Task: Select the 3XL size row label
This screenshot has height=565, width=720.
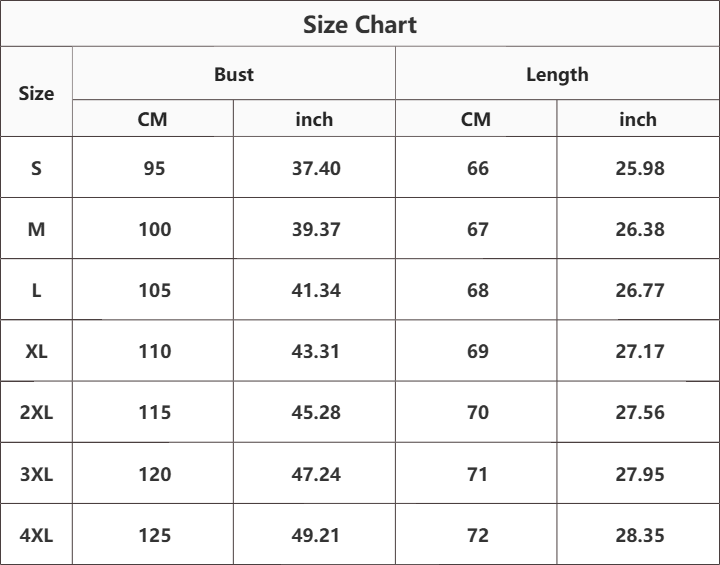Action: [x=36, y=474]
